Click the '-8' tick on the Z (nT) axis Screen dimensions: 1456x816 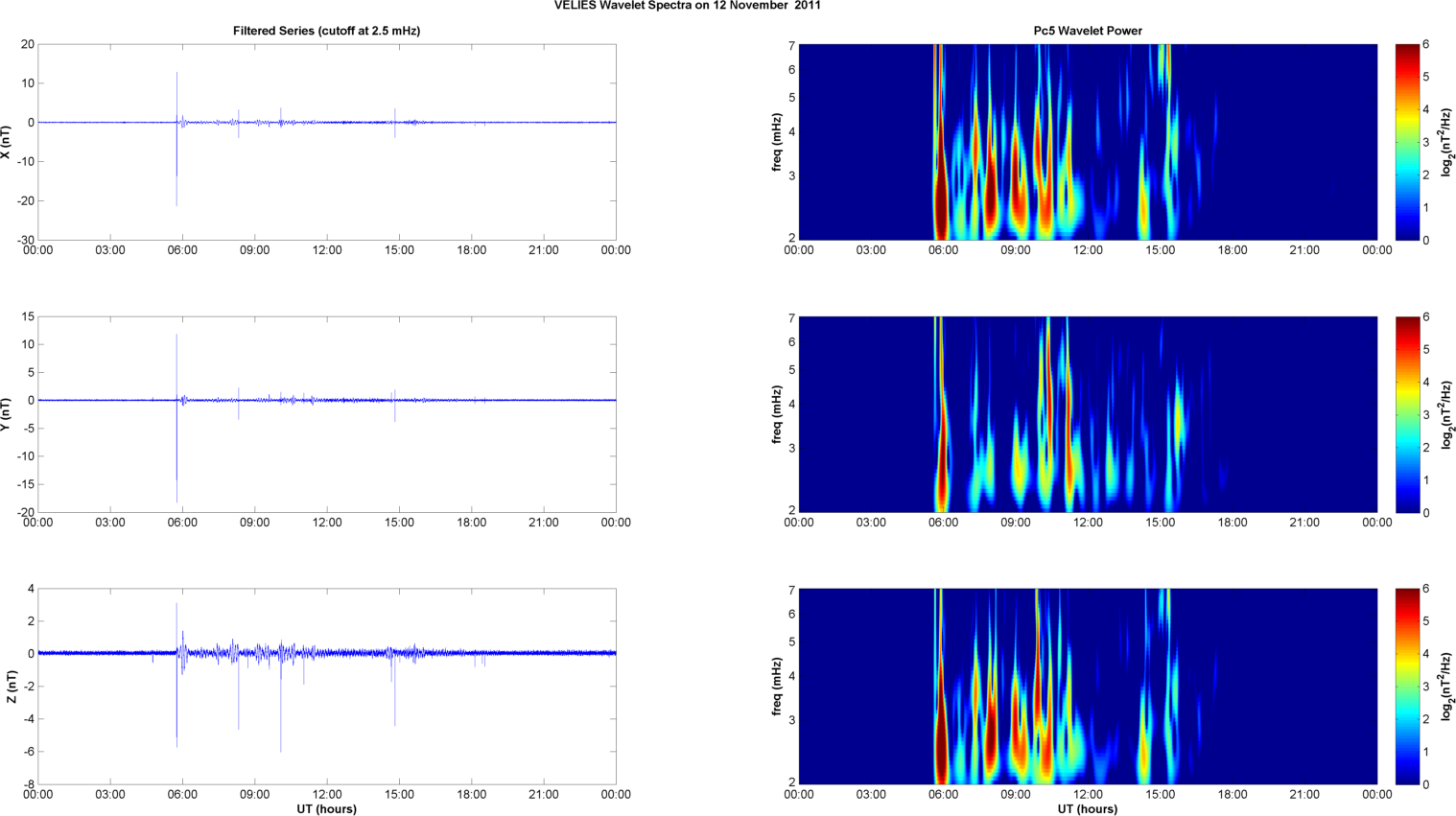[29, 784]
